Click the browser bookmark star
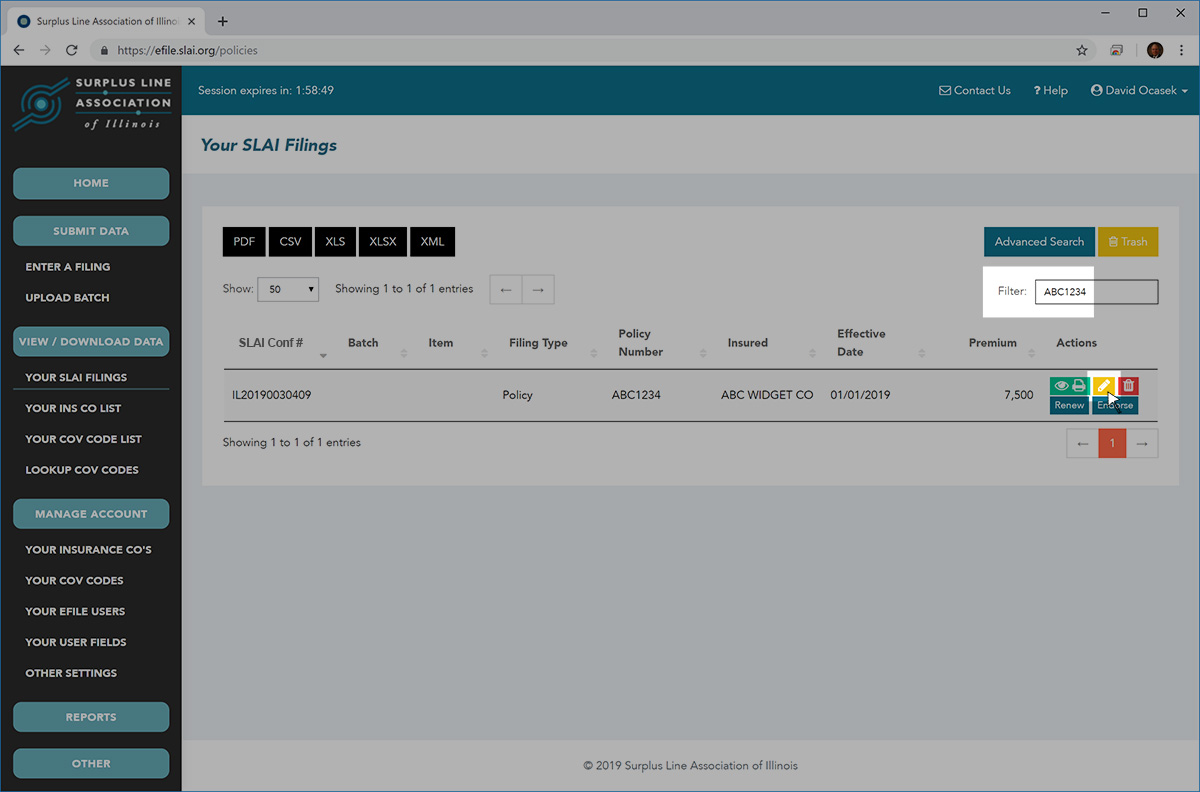The image size is (1200, 792). (1082, 50)
